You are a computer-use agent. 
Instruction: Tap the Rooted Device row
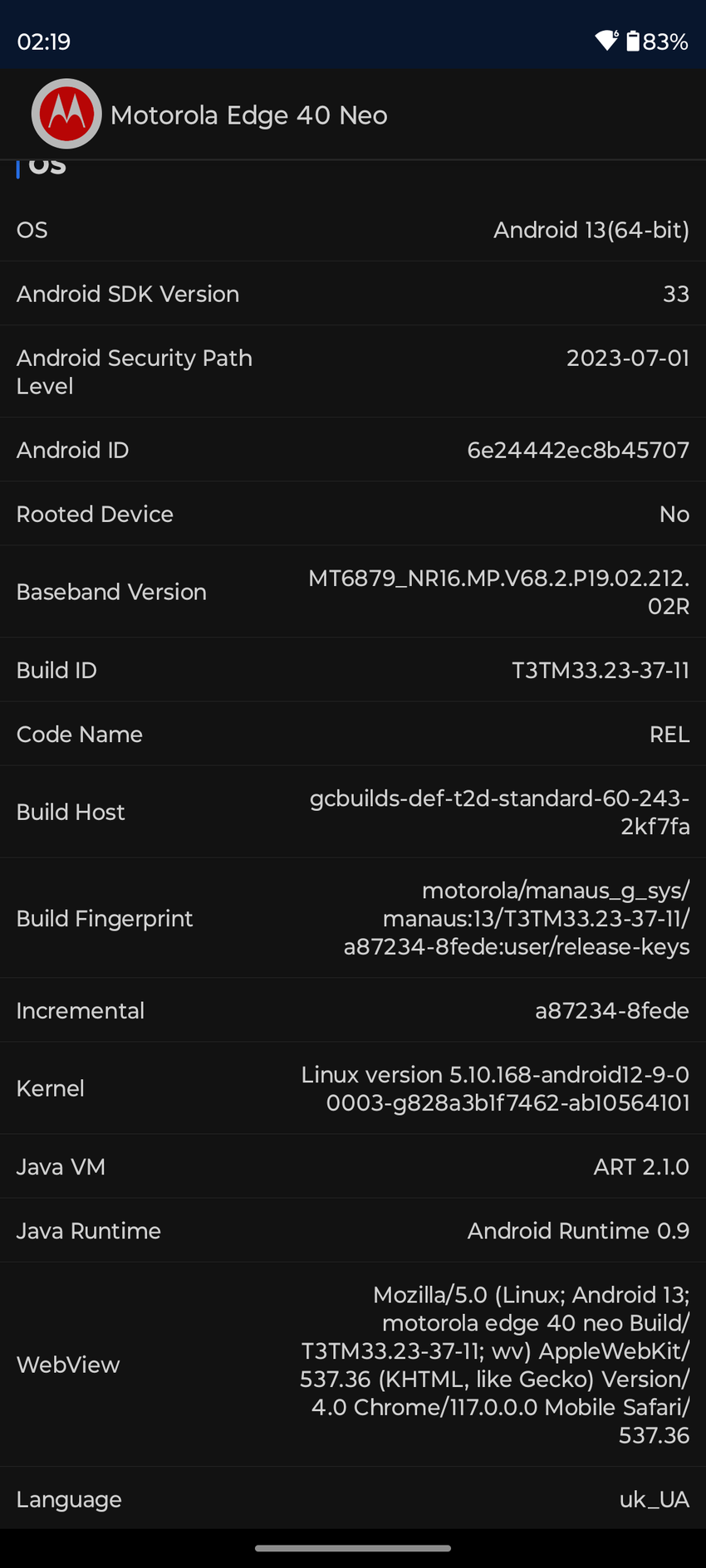pos(353,514)
